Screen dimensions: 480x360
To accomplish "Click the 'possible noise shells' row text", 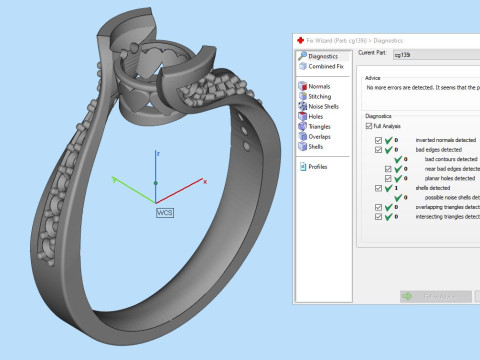I will click(x=452, y=197).
